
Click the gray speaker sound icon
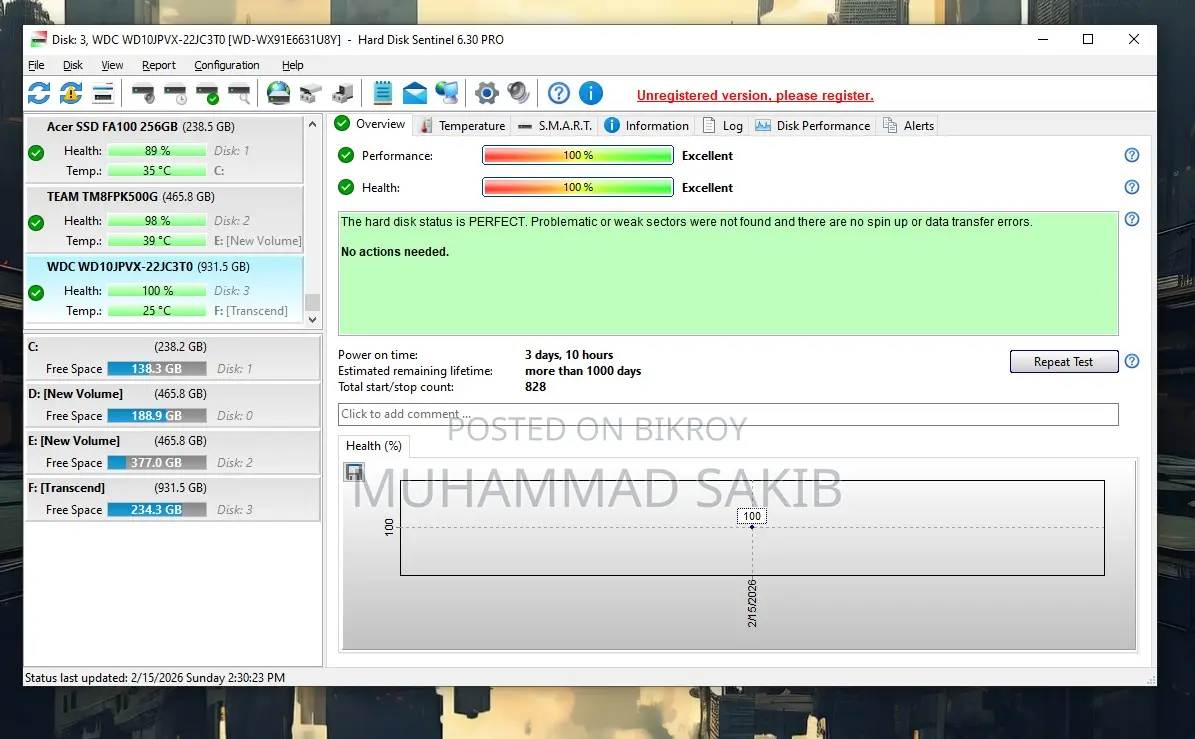518,93
